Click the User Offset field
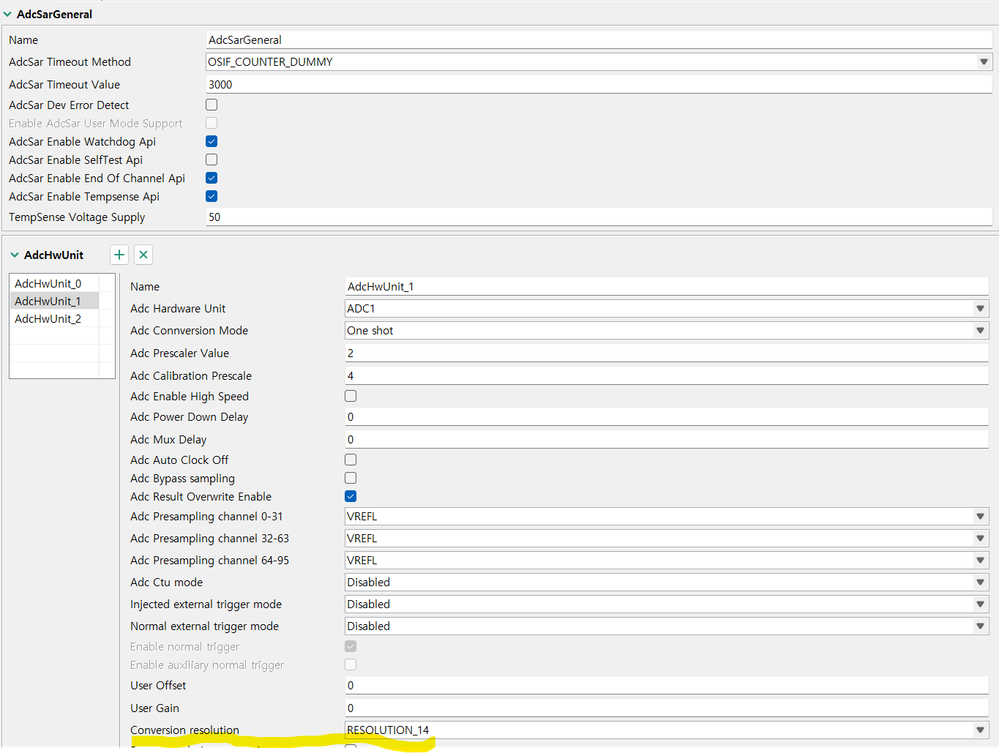 click(x=666, y=685)
